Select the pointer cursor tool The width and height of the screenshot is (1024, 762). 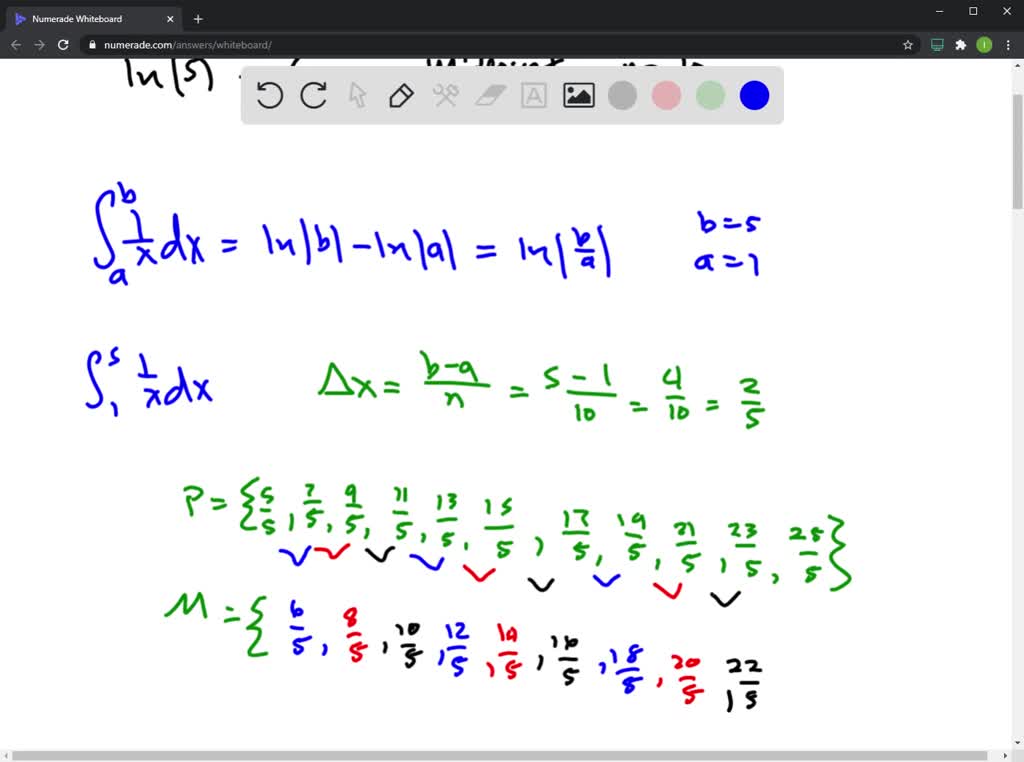[x=357, y=95]
